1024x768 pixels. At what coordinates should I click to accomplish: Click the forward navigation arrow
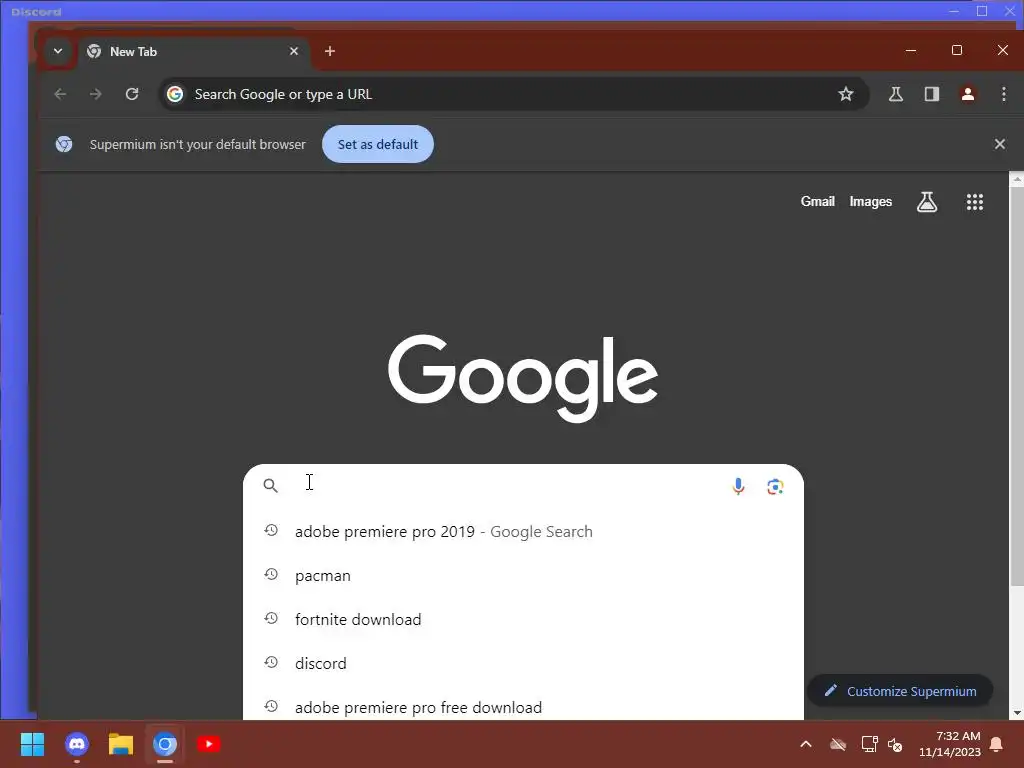95,94
